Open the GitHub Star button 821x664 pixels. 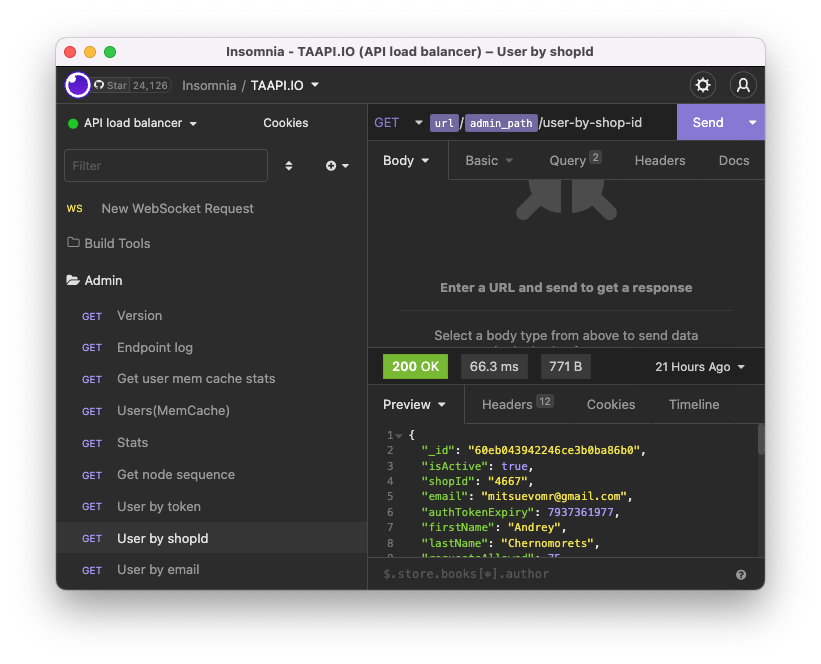(x=111, y=85)
